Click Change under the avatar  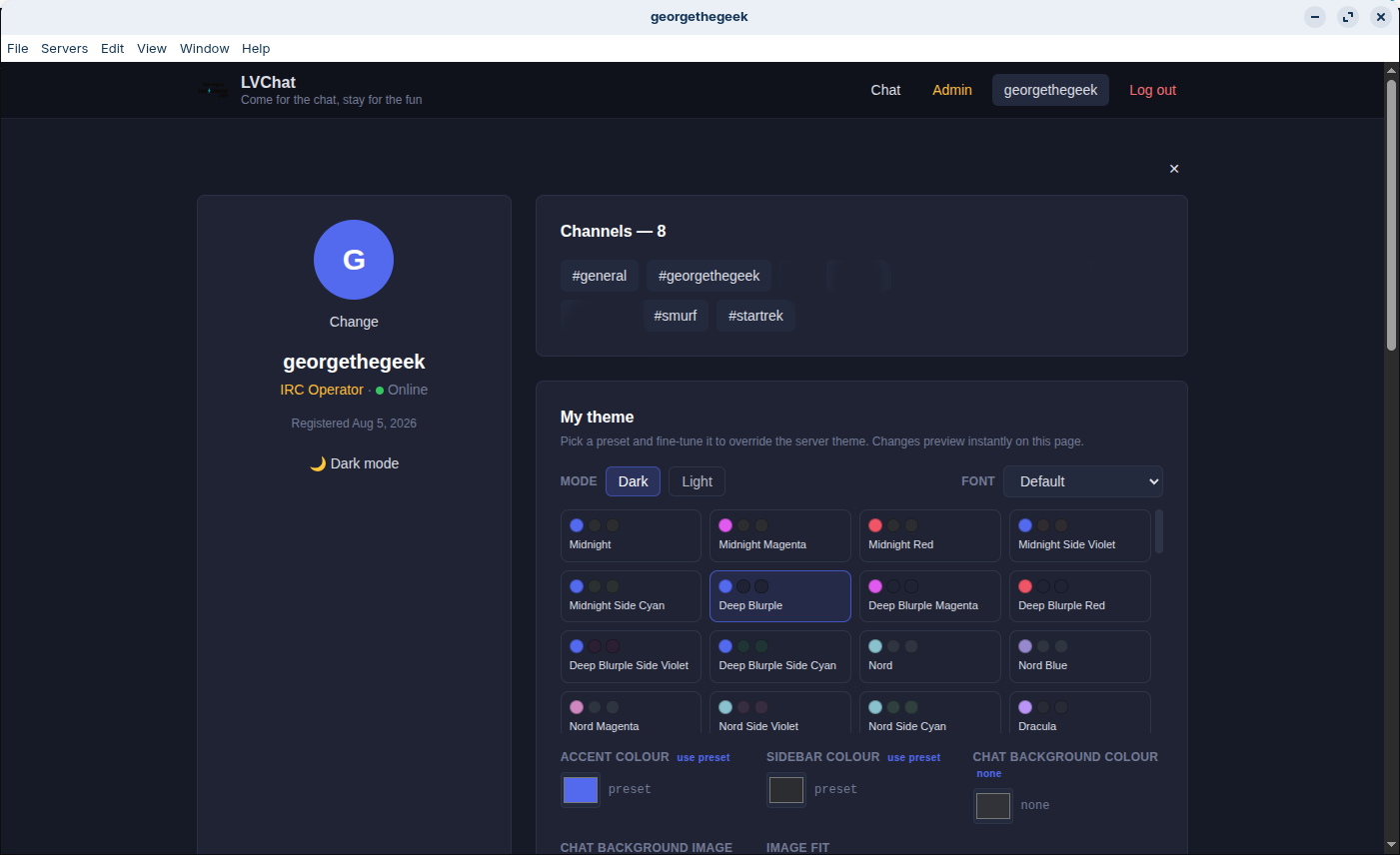(354, 322)
